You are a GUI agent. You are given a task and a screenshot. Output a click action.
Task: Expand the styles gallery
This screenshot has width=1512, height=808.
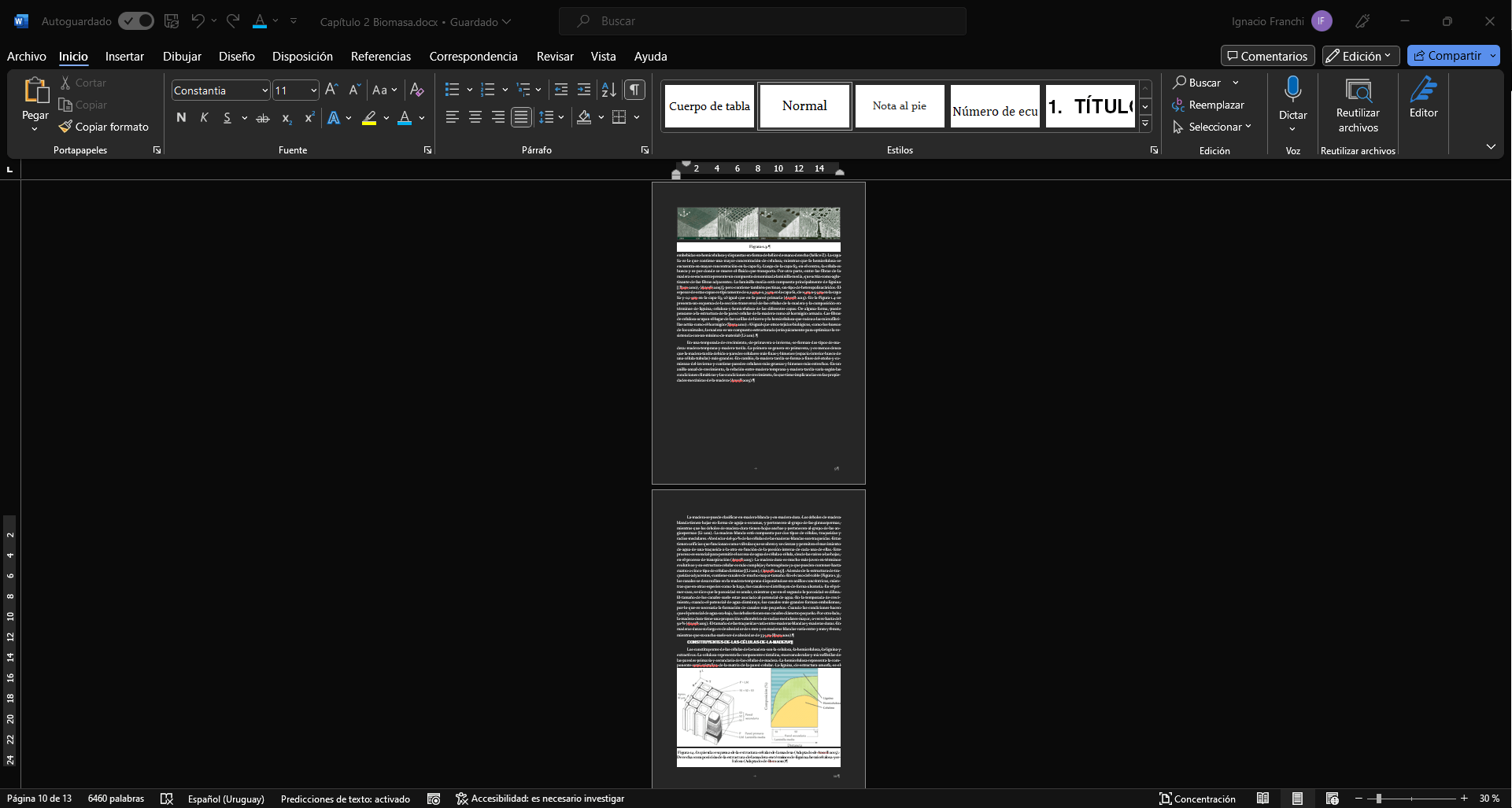pyautogui.click(x=1146, y=124)
